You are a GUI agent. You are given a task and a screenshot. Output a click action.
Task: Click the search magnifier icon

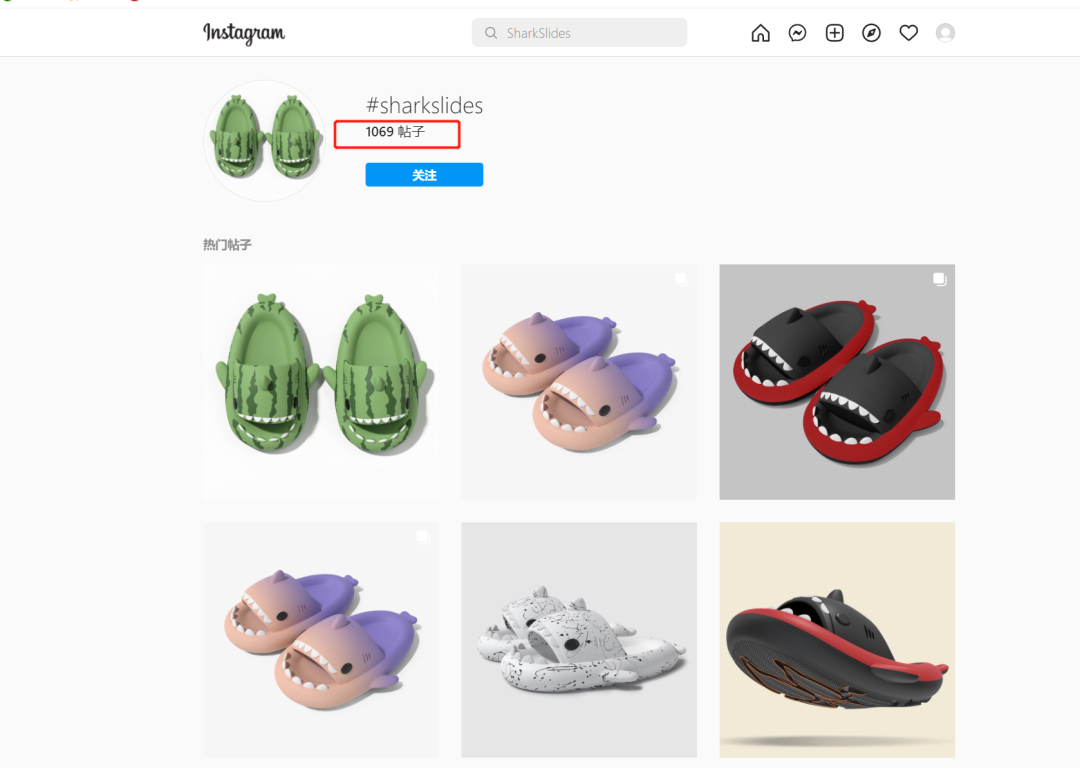pyautogui.click(x=491, y=33)
